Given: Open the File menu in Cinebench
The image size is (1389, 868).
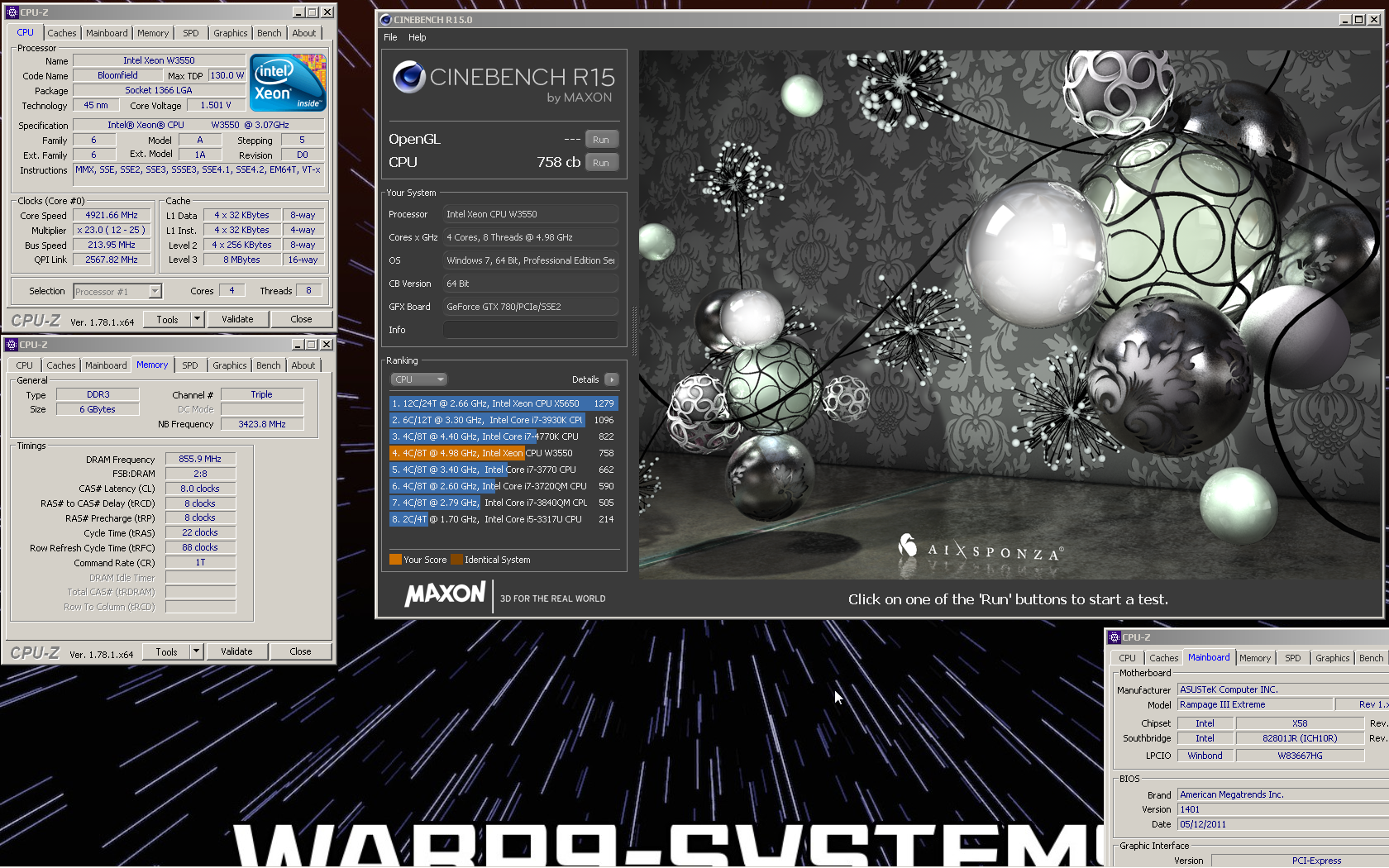Looking at the screenshot, I should [390, 37].
